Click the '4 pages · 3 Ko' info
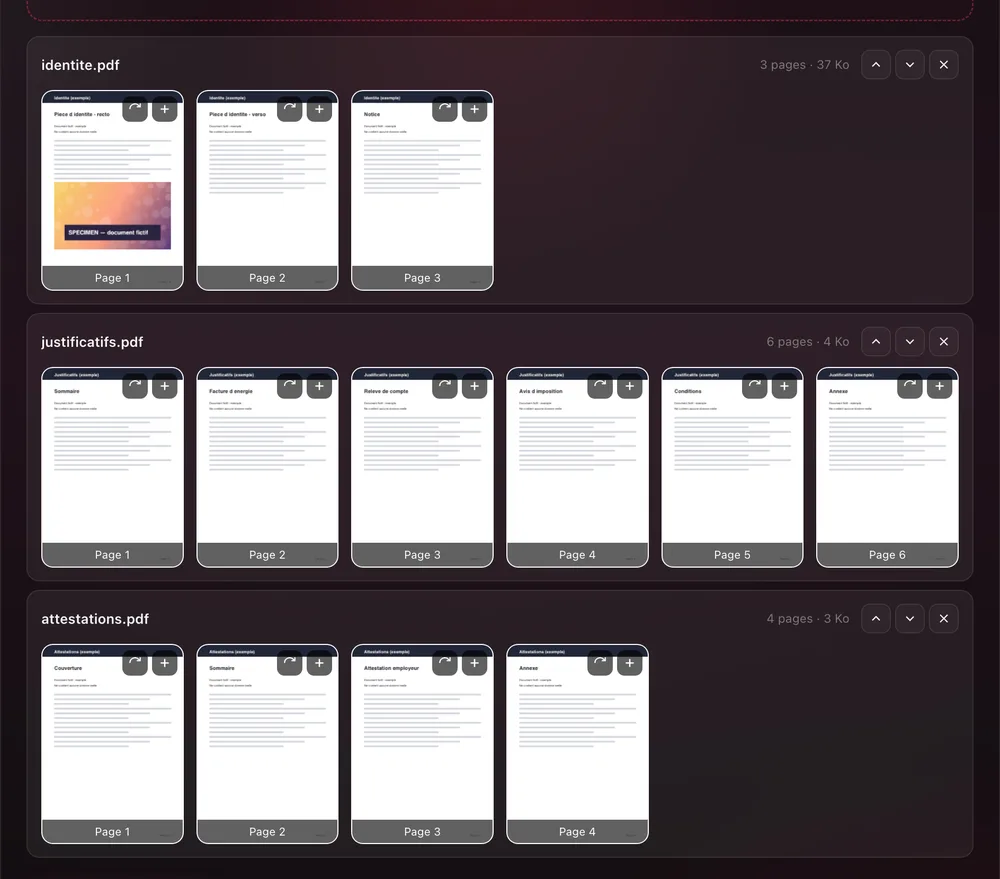The height and width of the screenshot is (879, 1000). click(x=807, y=618)
